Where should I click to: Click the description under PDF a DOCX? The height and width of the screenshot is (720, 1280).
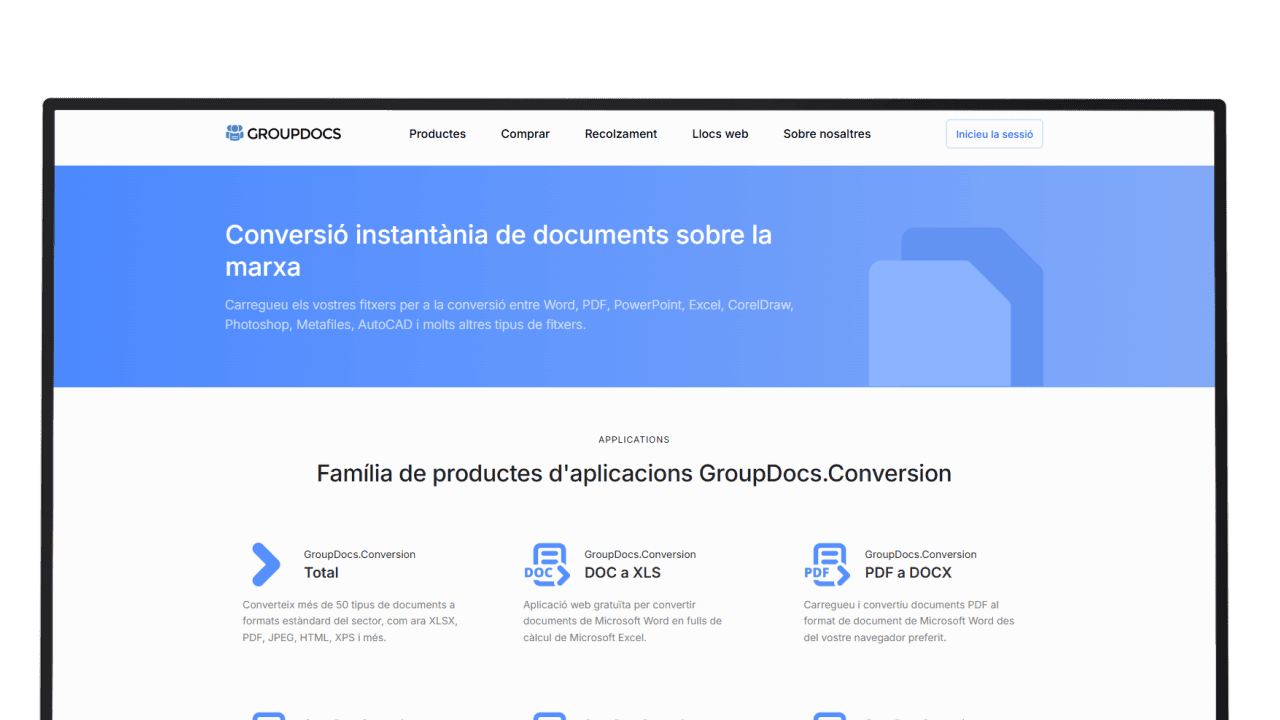tap(908, 621)
